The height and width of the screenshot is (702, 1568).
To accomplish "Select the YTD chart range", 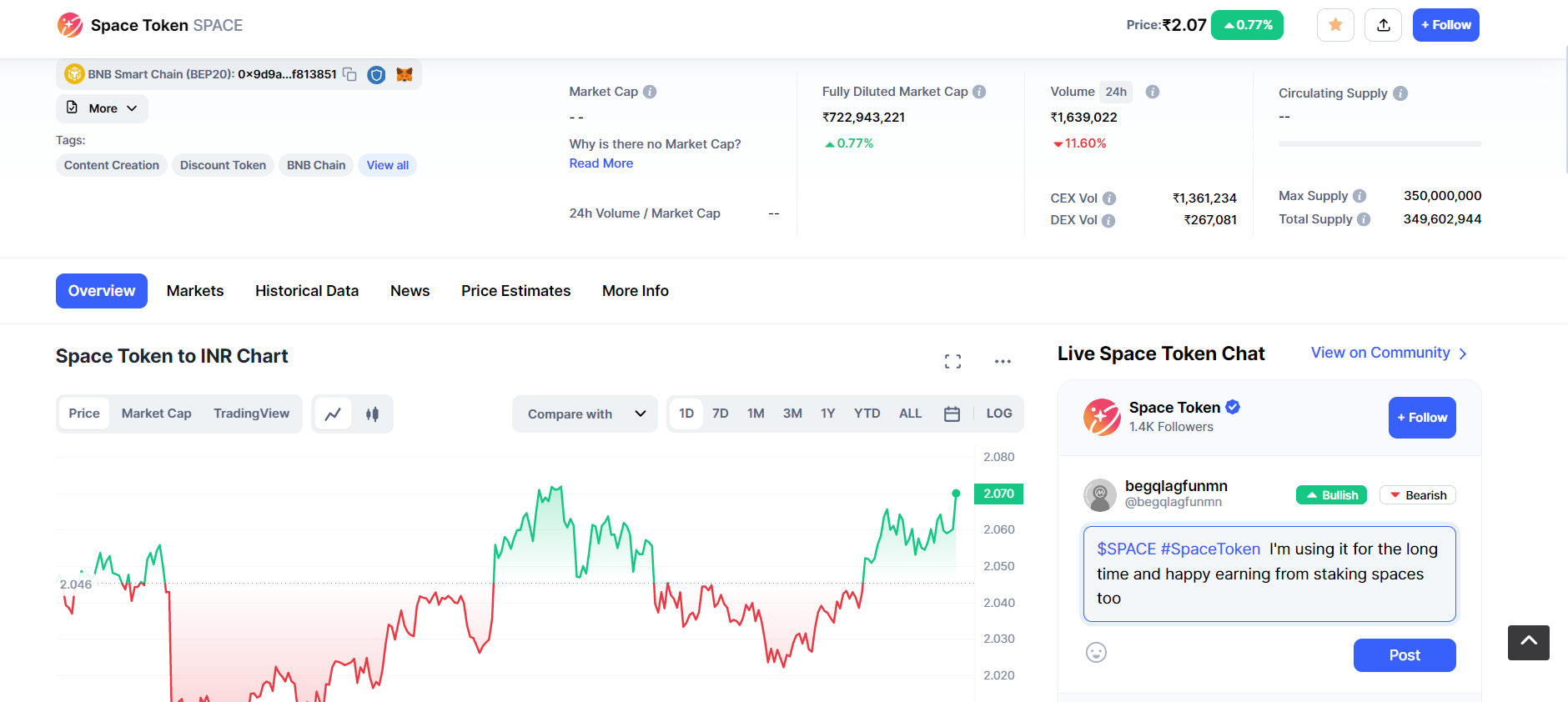I will pos(867,414).
